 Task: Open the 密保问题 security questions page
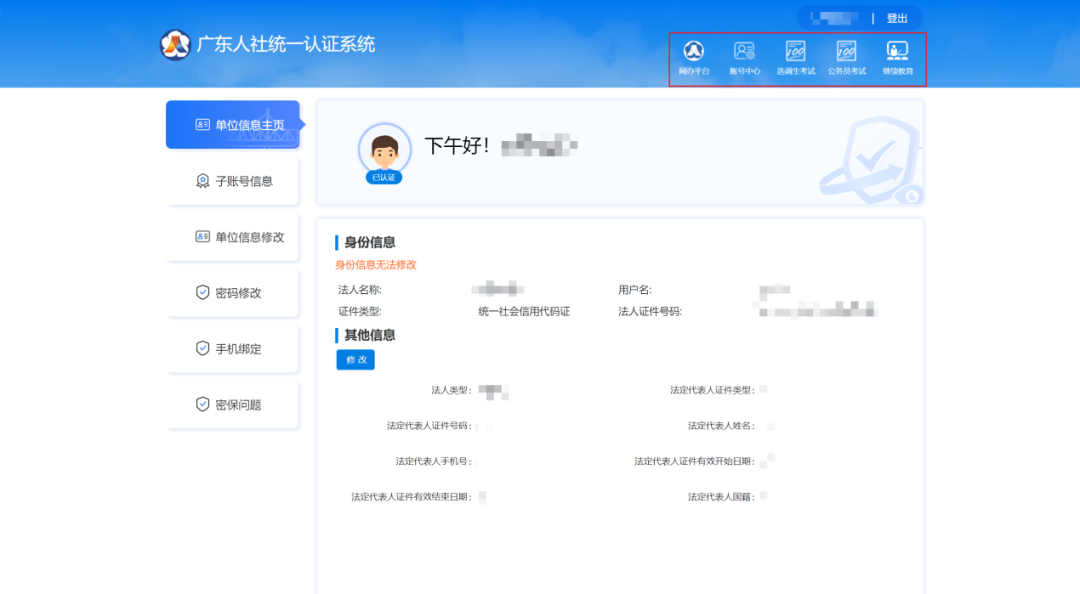[232, 404]
